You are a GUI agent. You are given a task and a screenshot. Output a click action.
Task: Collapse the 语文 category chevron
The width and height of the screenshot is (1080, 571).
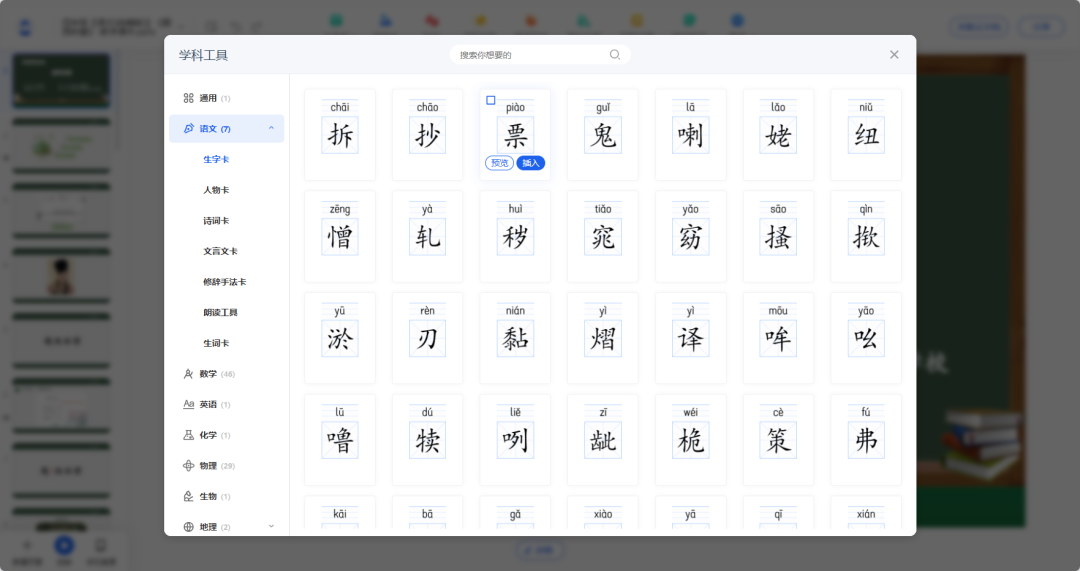271,128
